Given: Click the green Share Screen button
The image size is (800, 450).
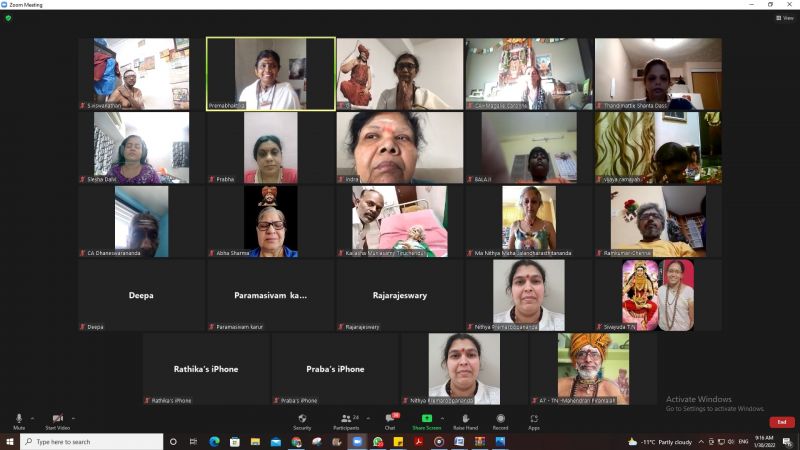Looking at the screenshot, I should click(x=427, y=421).
